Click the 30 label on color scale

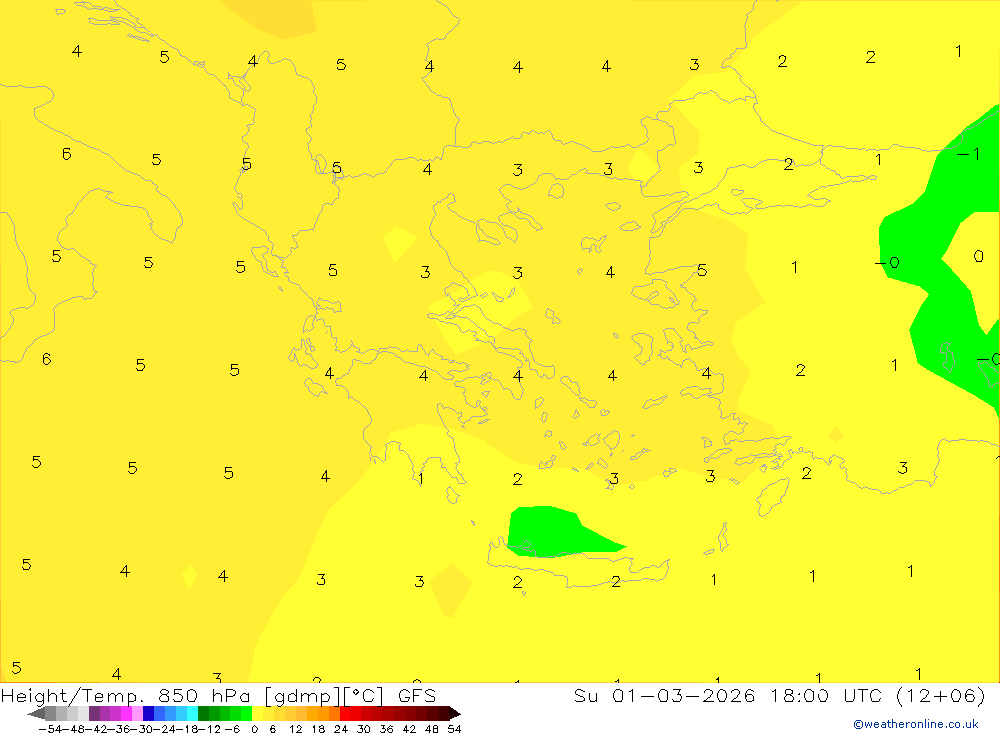[364, 729]
